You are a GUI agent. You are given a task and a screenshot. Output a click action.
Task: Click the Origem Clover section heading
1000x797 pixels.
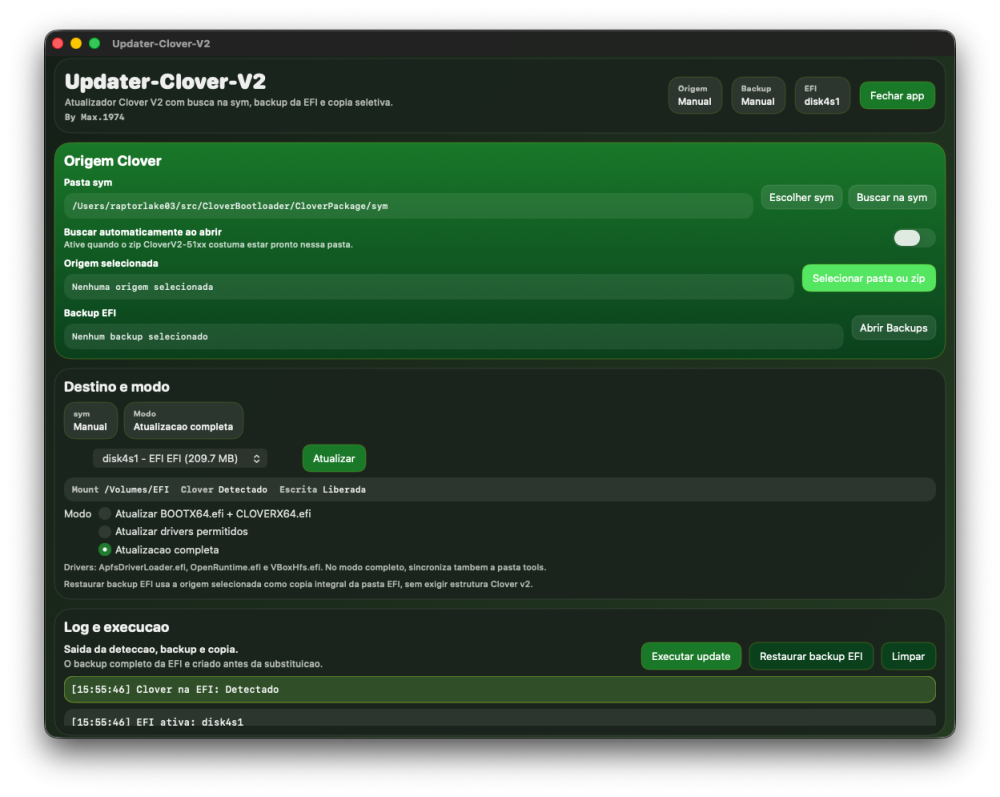coord(112,161)
